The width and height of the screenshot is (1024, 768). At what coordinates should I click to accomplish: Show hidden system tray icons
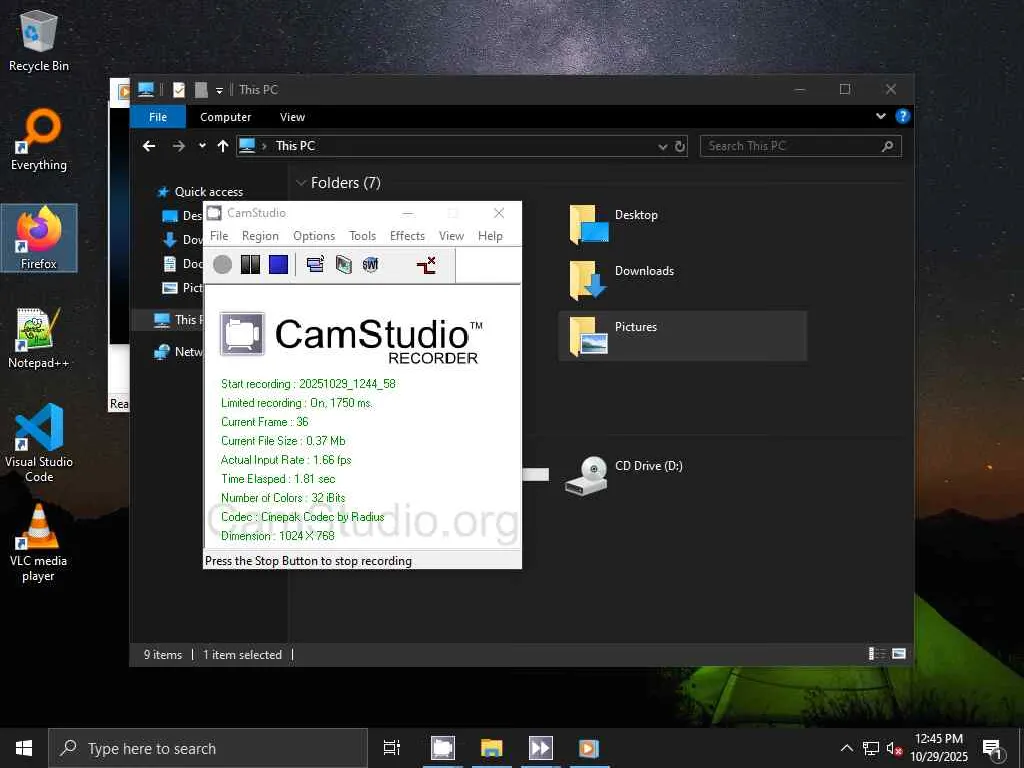[846, 748]
